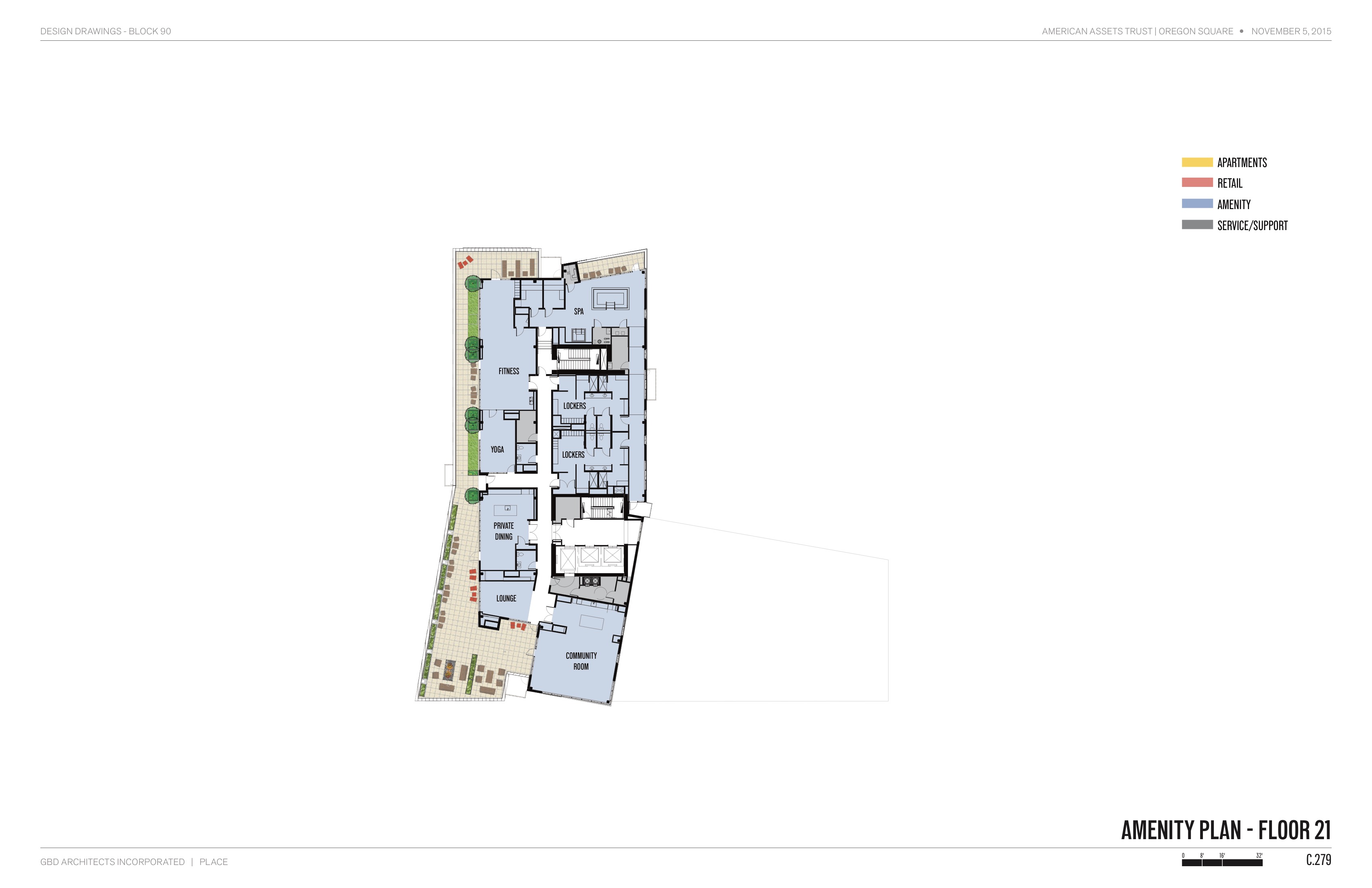Click the blue Amenity legend swatch
This screenshot has height=888, width=1372.
pyautogui.click(x=1197, y=203)
